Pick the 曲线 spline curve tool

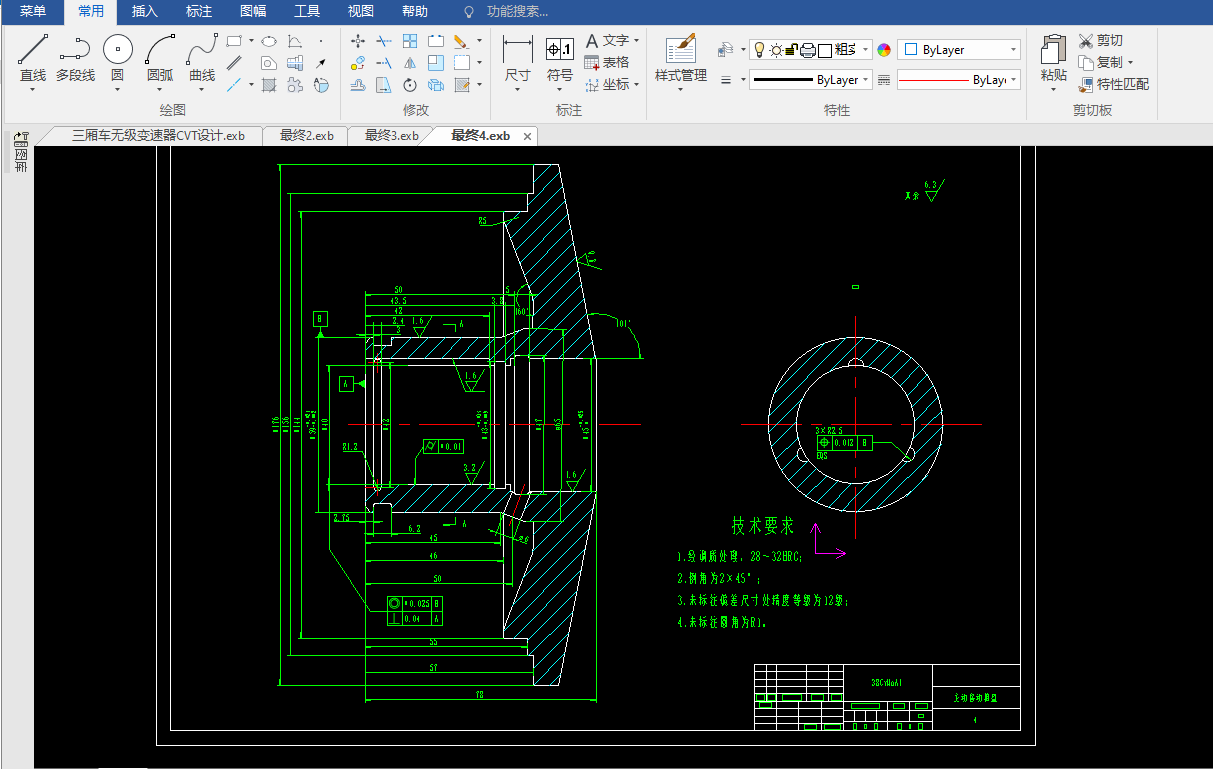[x=202, y=58]
